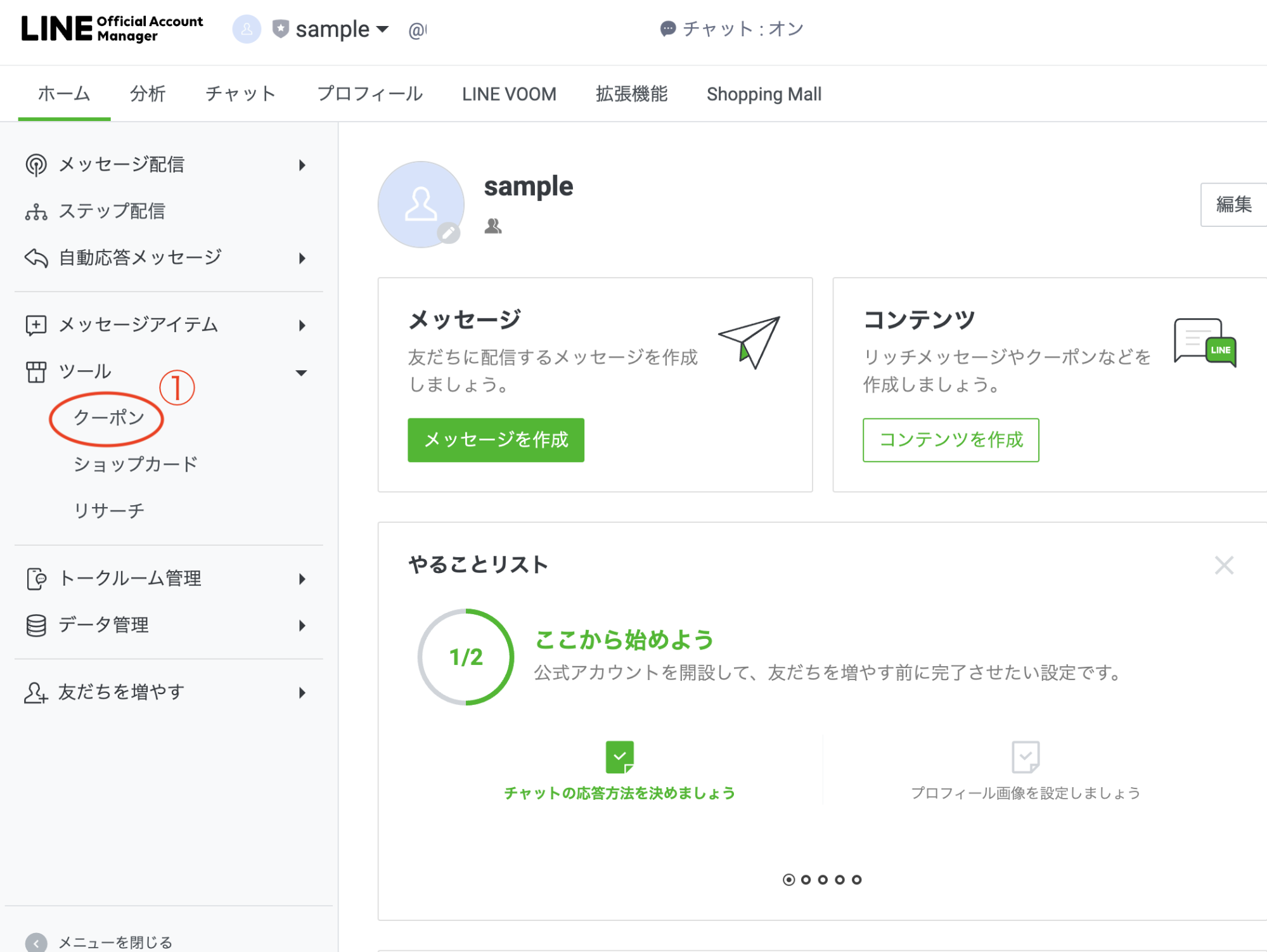Click the LINE content chat icon
Screen dimensions: 1267x952
coord(1205,342)
